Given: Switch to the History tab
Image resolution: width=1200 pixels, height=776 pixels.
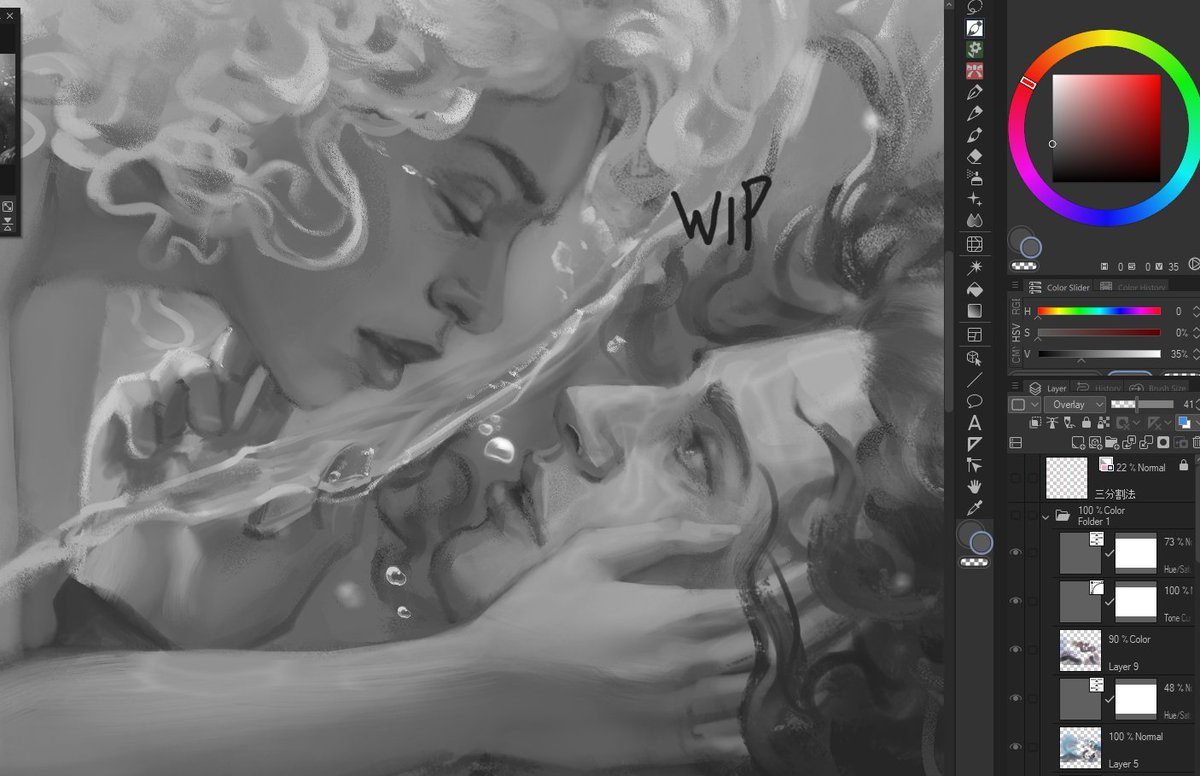Looking at the screenshot, I should 1098,388.
